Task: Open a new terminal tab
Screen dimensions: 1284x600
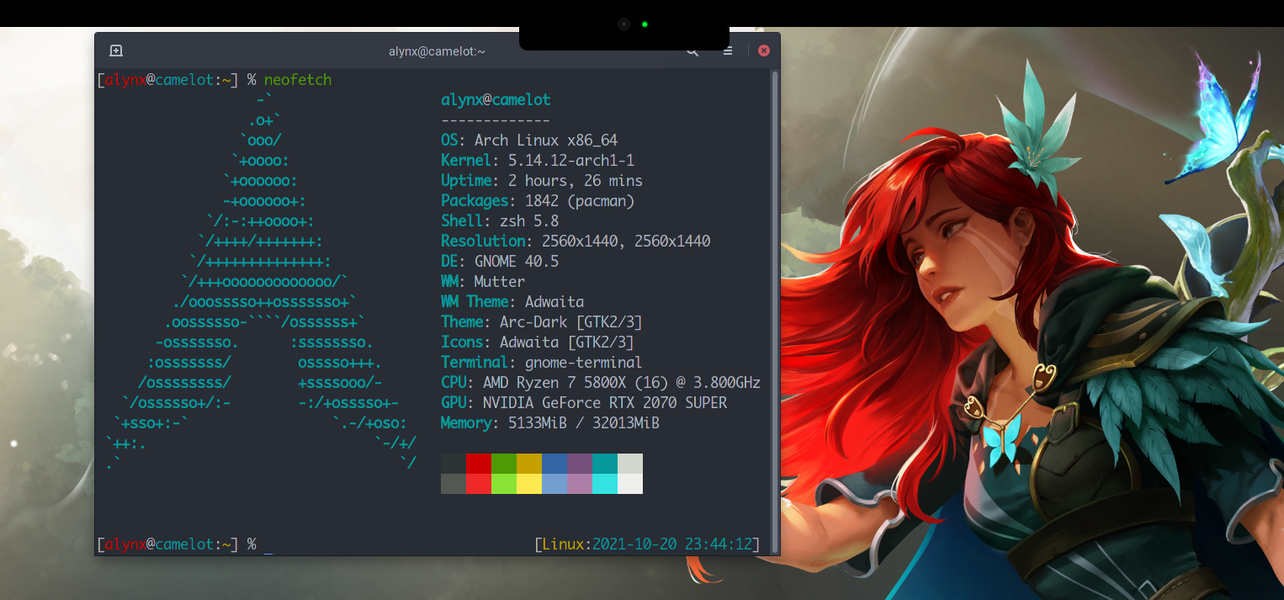Action: [x=116, y=50]
